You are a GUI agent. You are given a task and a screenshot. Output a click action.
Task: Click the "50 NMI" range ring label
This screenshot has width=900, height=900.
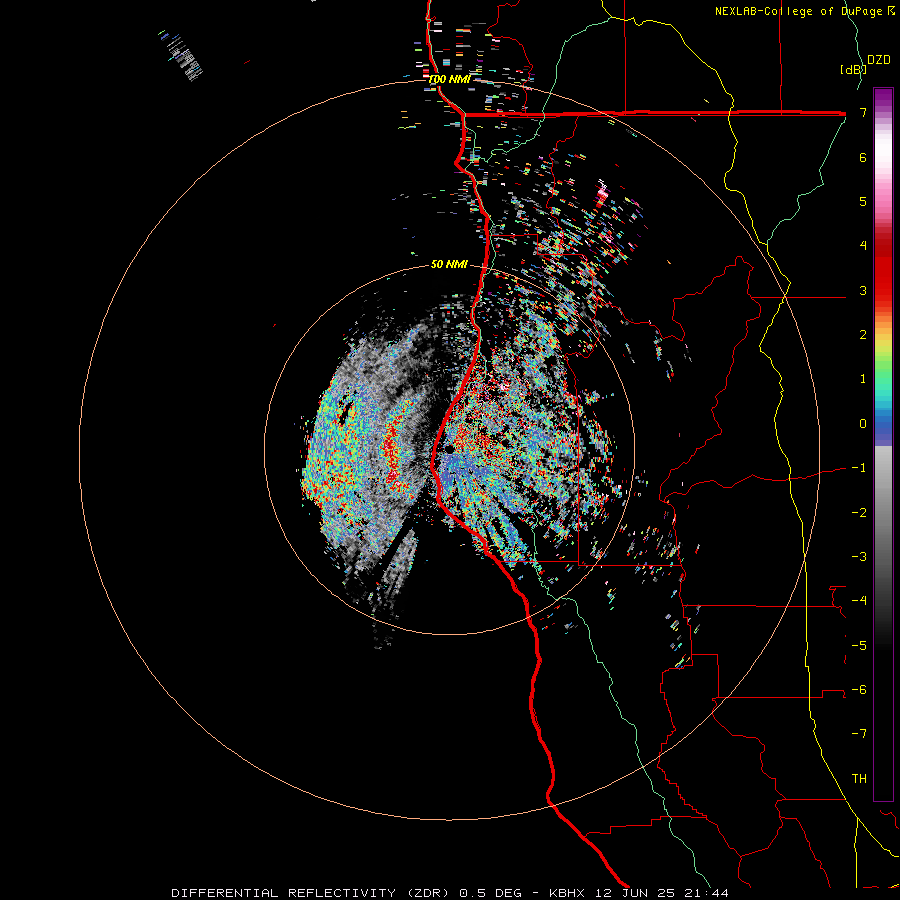pos(449,264)
